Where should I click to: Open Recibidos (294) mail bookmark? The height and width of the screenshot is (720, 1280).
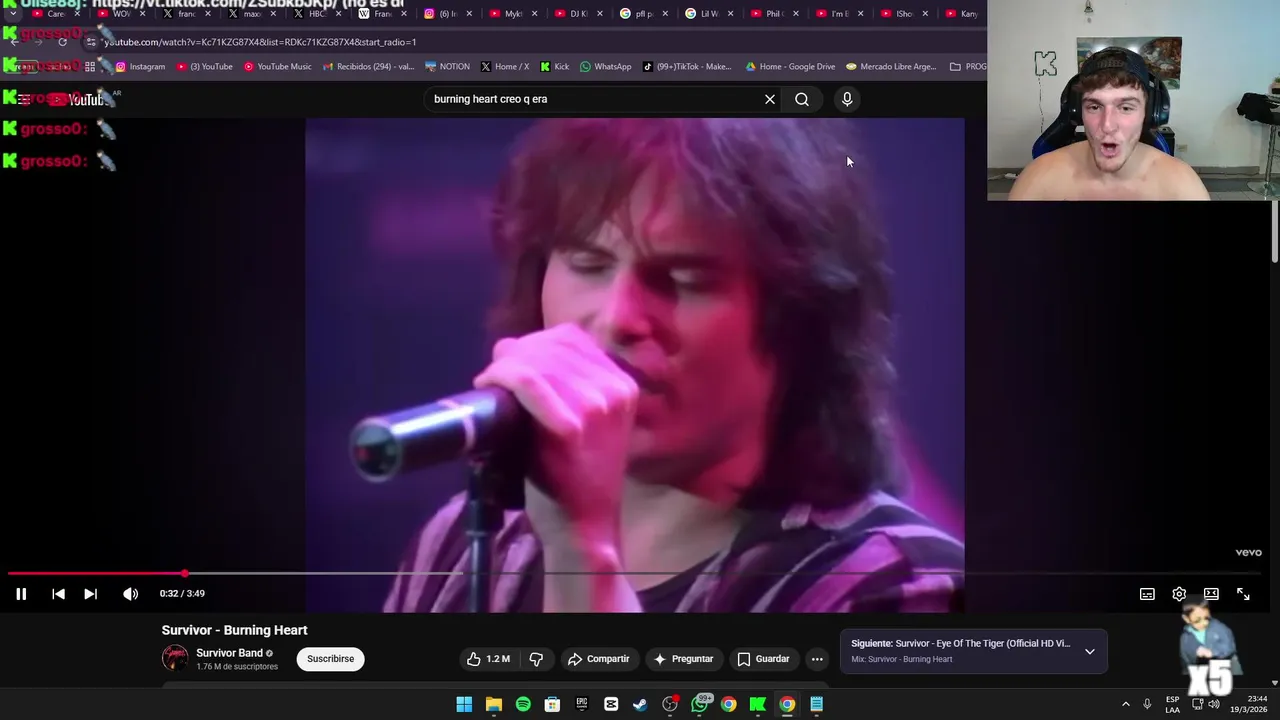368,67
